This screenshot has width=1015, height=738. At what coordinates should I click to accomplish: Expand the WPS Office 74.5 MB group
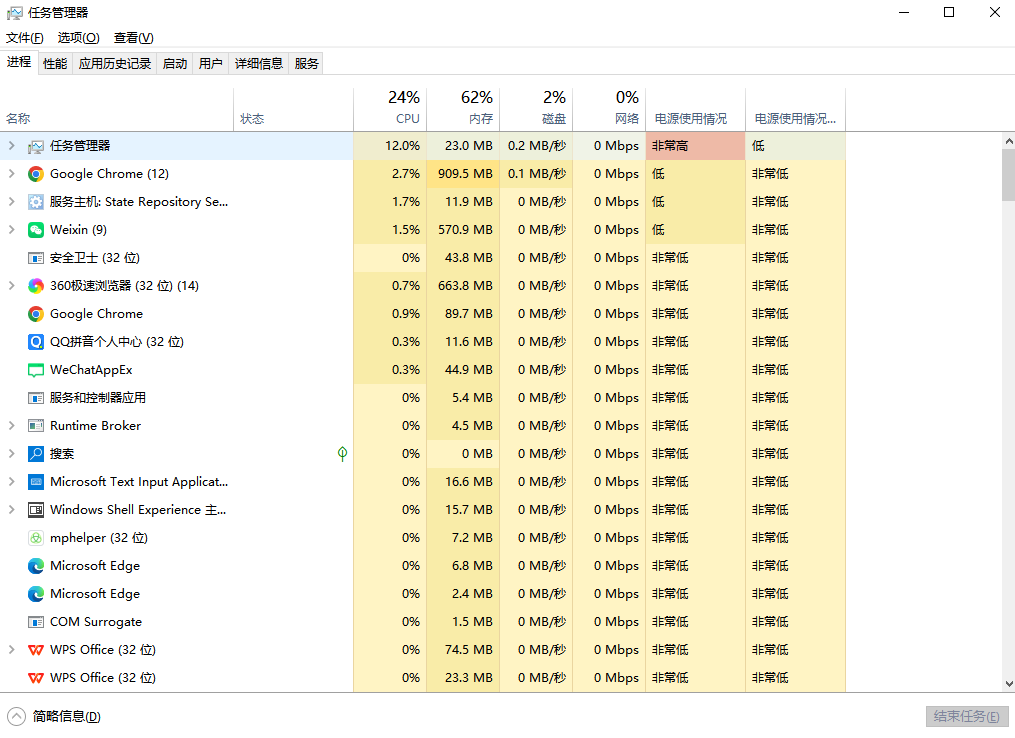[x=11, y=649]
